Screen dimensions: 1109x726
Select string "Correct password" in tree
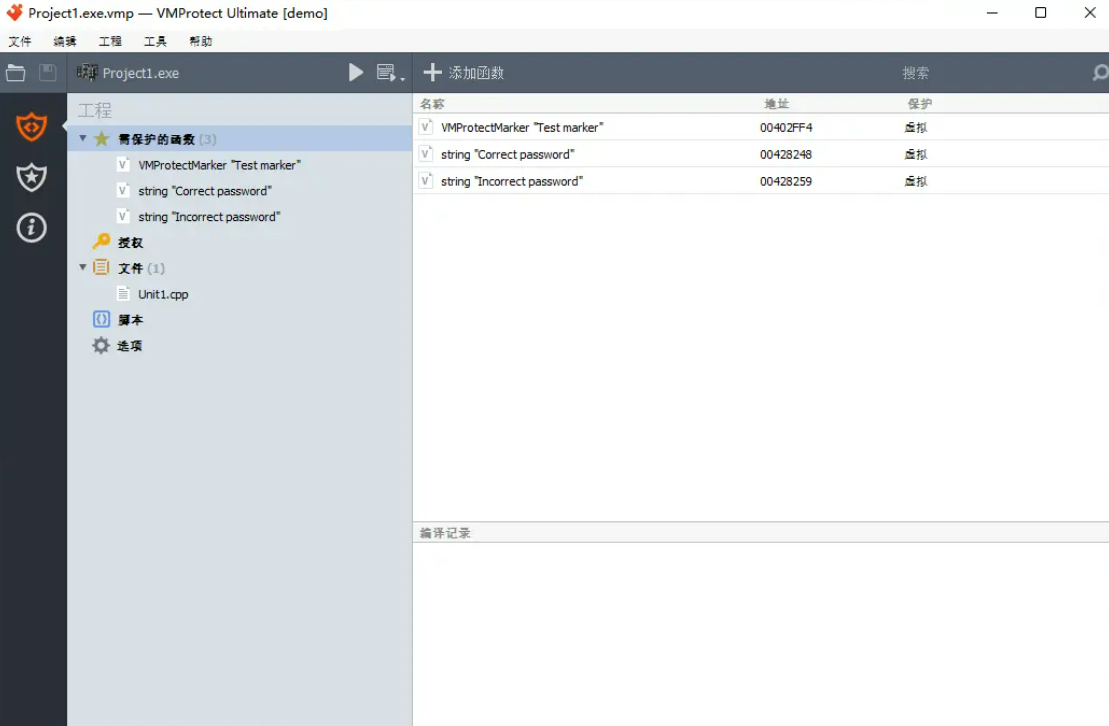coord(205,191)
